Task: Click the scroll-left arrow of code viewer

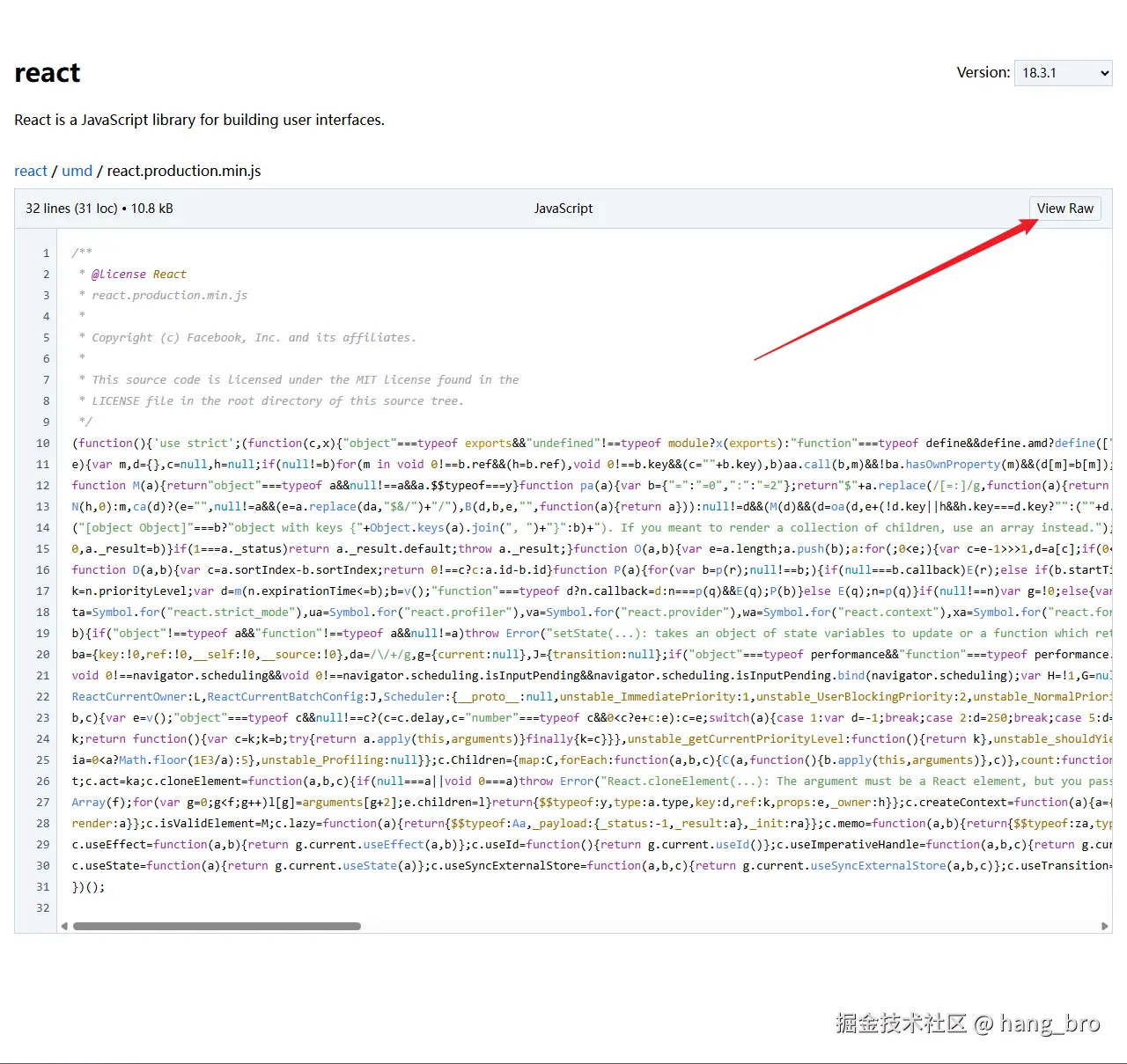Action: coord(64,926)
